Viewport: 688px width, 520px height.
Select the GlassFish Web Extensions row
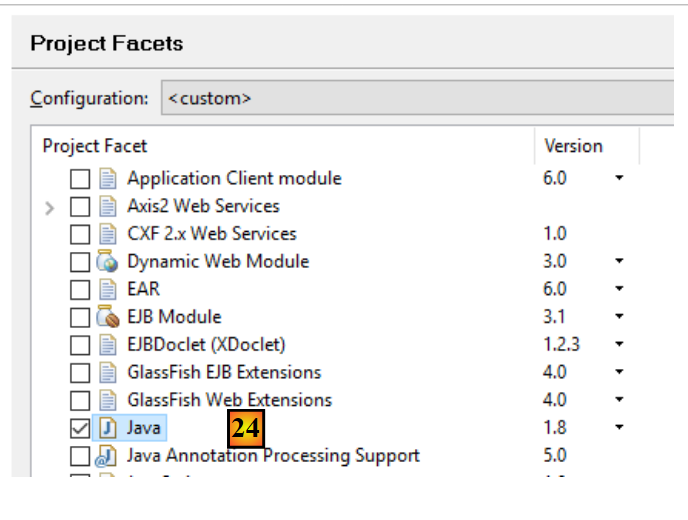tap(229, 400)
